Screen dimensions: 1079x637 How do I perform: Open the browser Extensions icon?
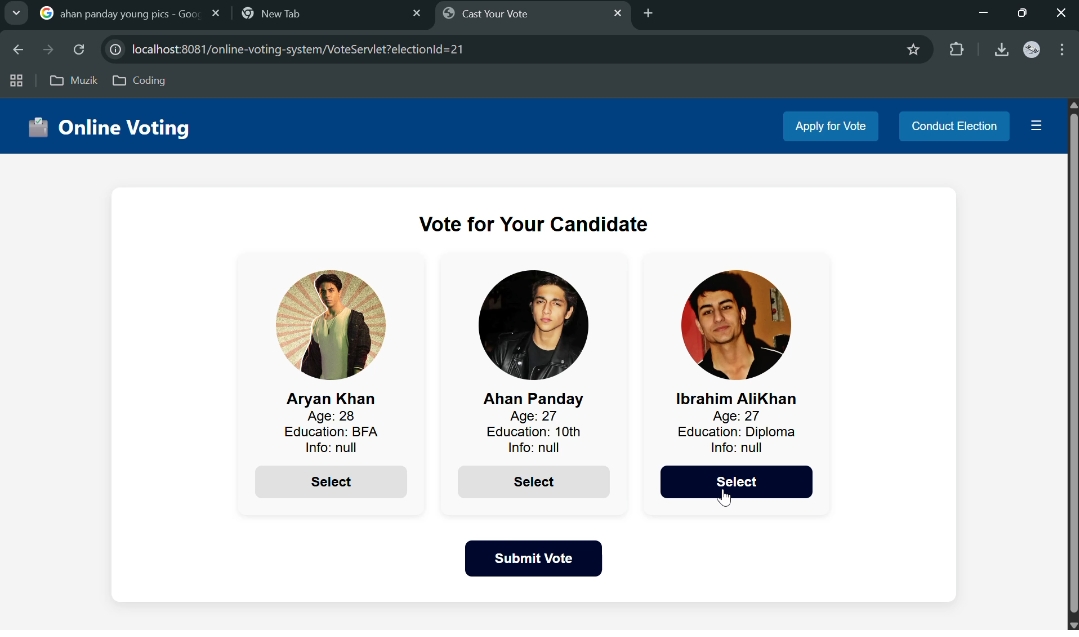[x=956, y=49]
